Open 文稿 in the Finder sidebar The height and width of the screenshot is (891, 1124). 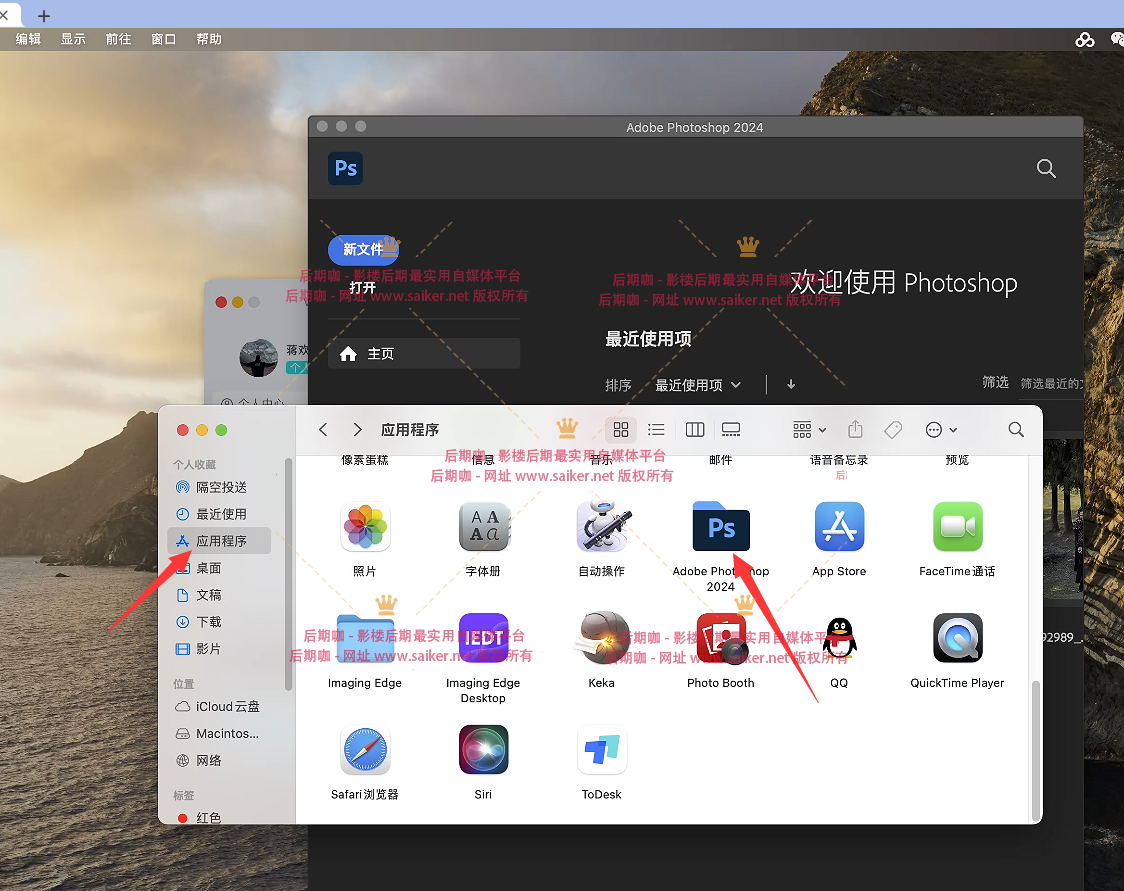click(219, 595)
